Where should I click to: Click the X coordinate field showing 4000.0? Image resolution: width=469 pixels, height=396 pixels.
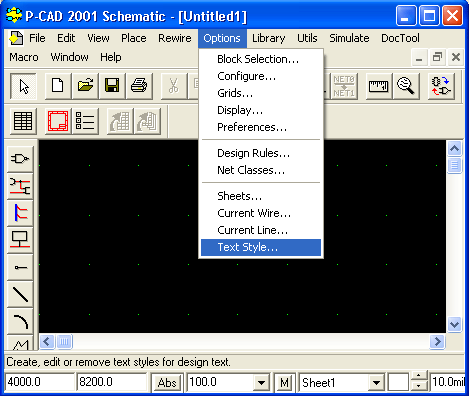coord(39,382)
